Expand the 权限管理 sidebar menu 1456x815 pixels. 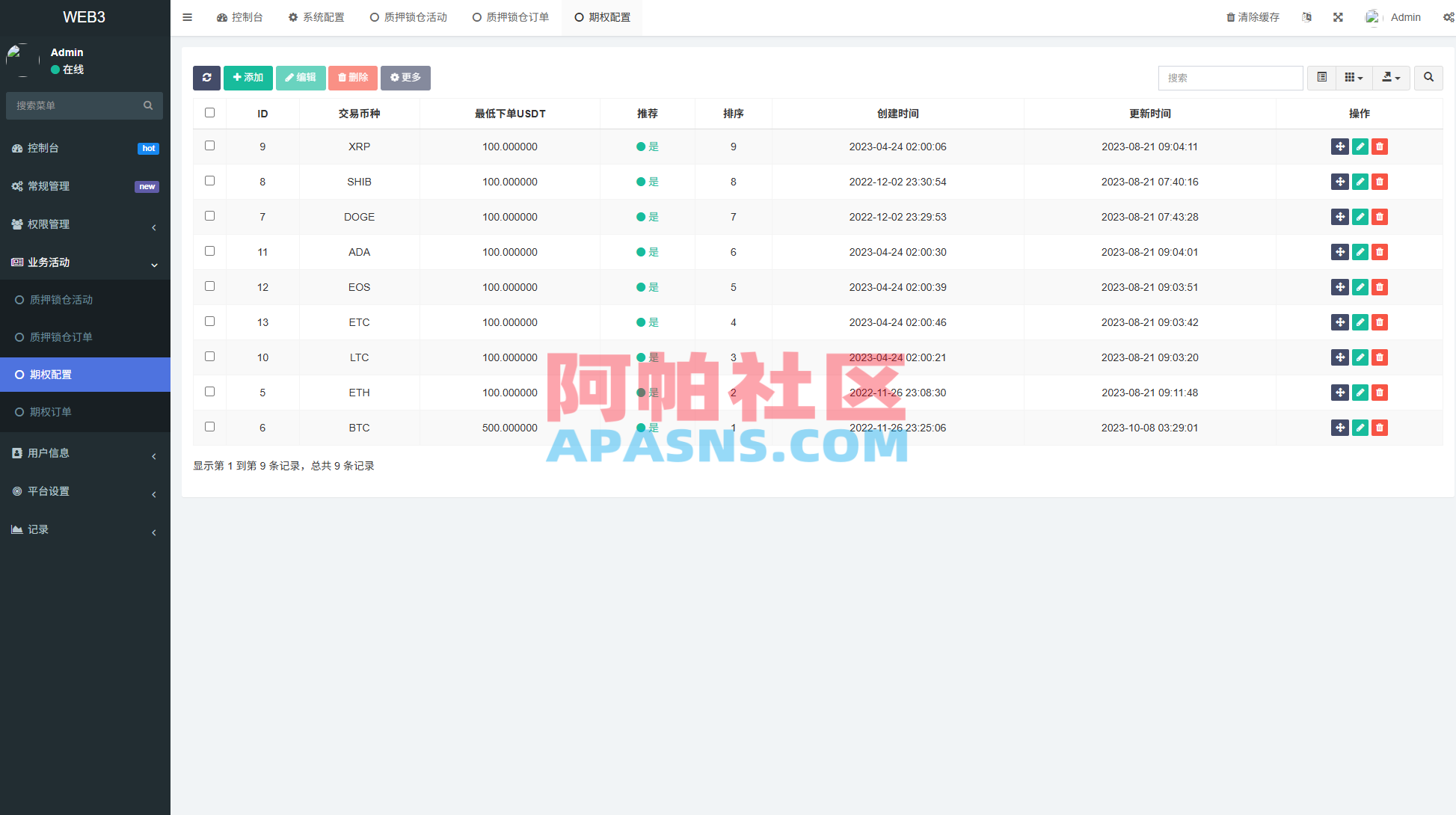(x=85, y=224)
